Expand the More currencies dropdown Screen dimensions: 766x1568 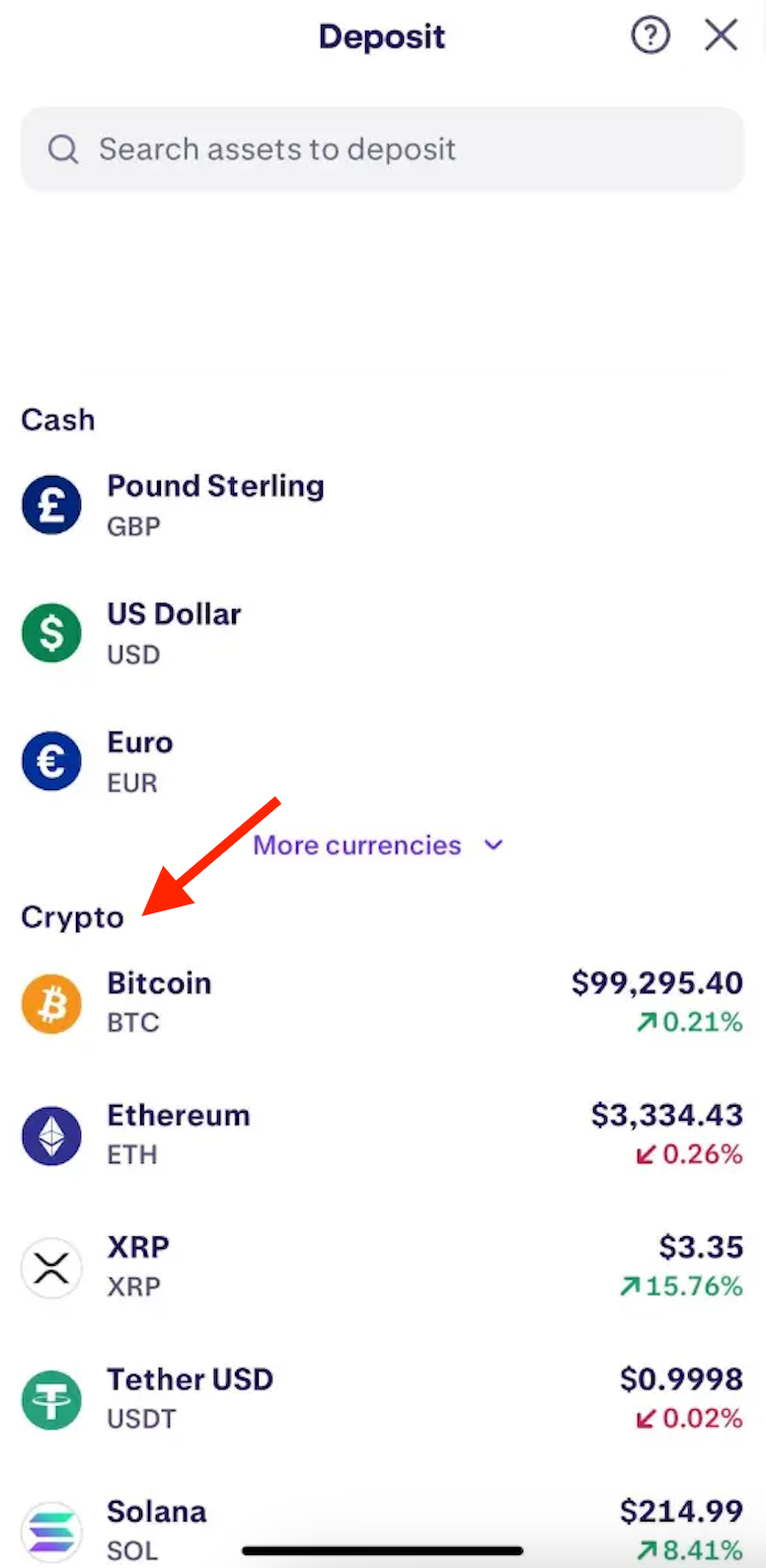coord(356,845)
